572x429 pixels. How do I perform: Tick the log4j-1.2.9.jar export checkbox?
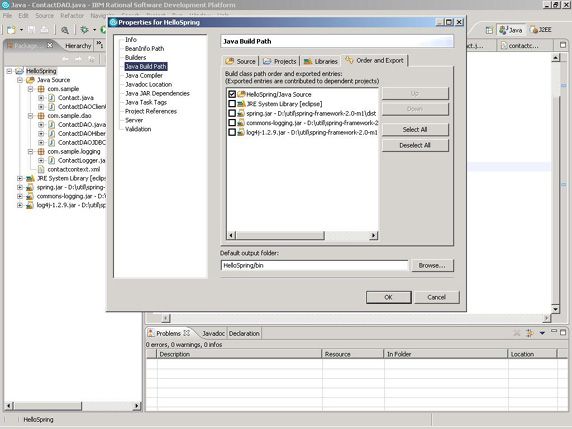[232, 132]
